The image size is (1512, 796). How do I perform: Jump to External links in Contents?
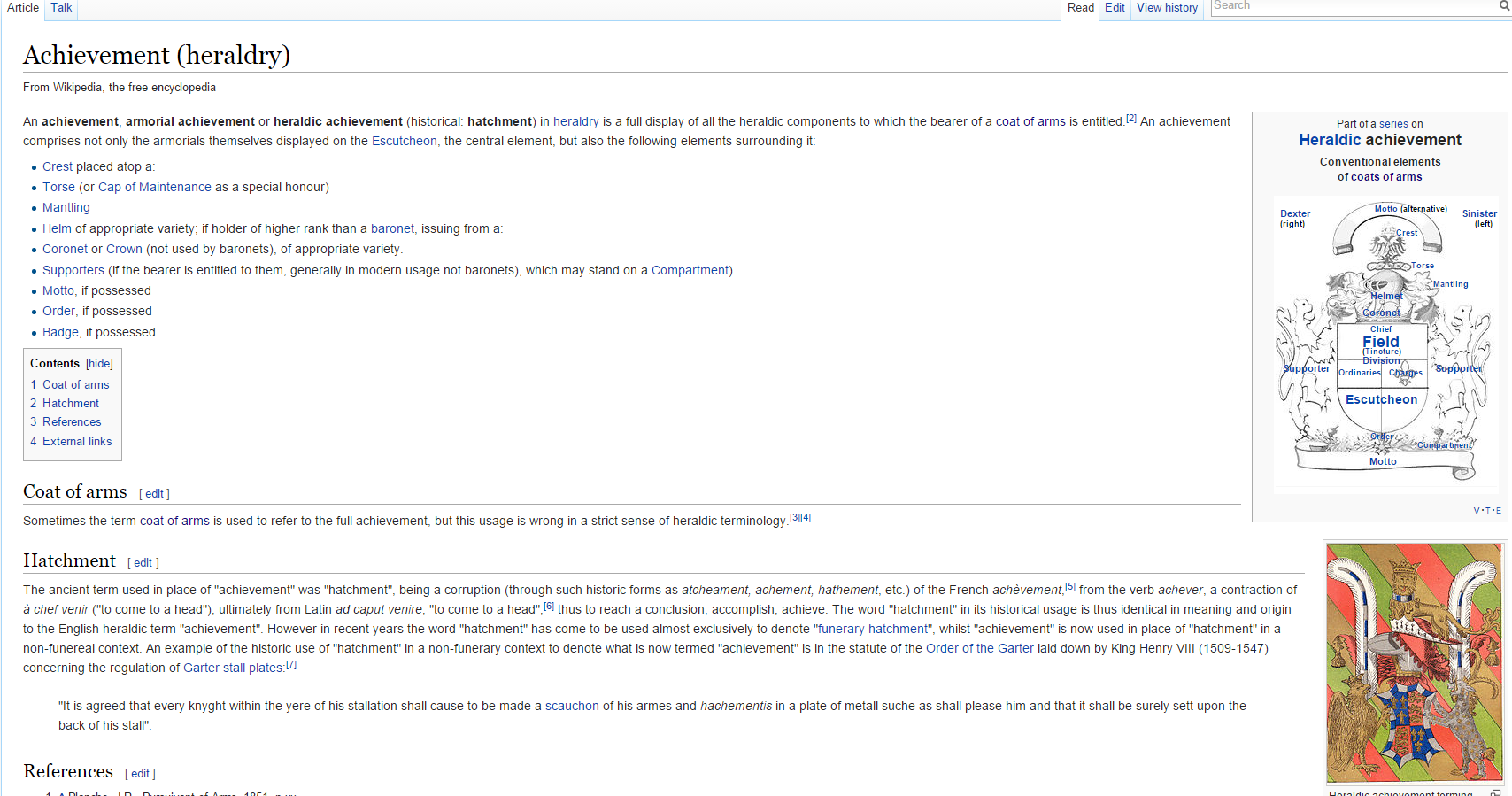point(77,442)
